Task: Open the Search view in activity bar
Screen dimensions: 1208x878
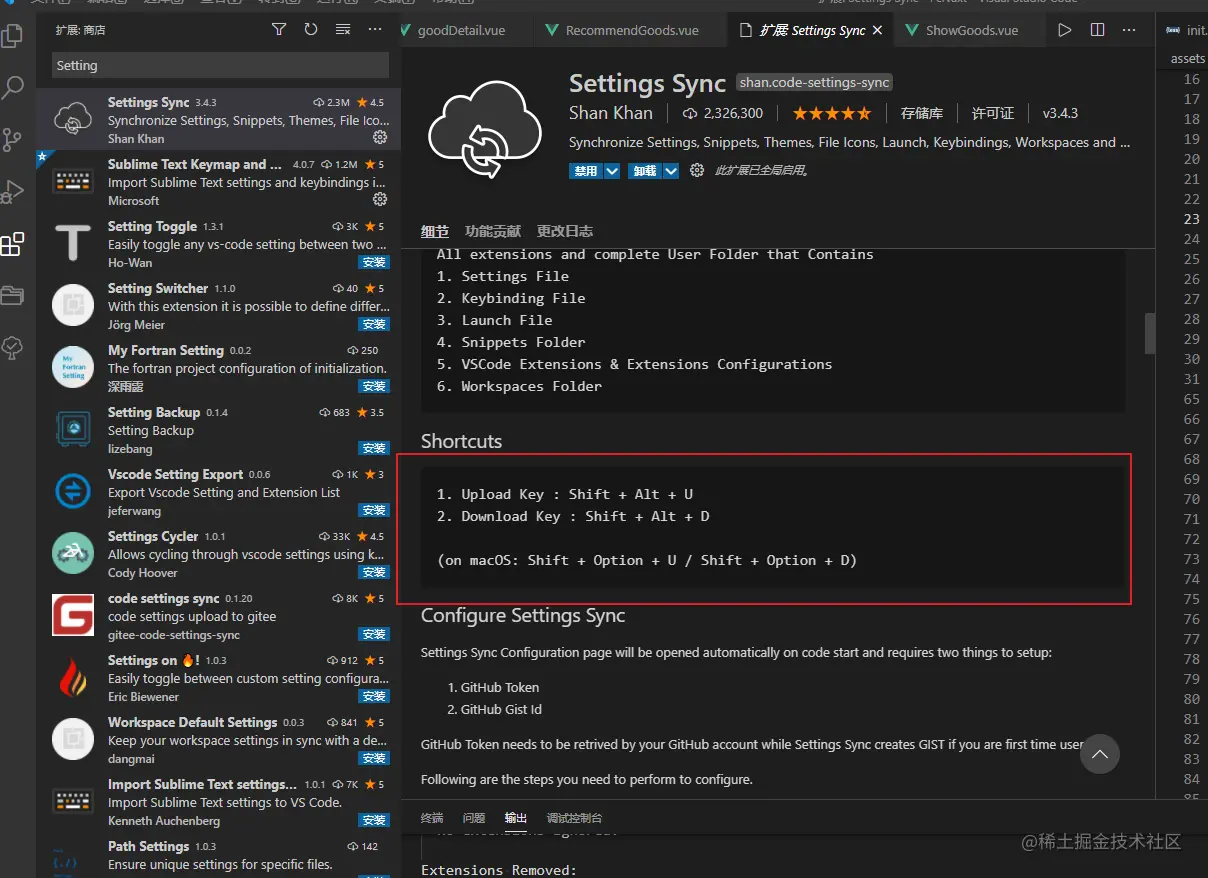Action: (12, 88)
